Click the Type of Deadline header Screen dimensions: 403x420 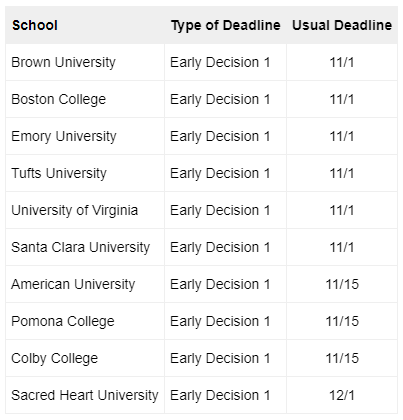pyautogui.click(x=225, y=25)
